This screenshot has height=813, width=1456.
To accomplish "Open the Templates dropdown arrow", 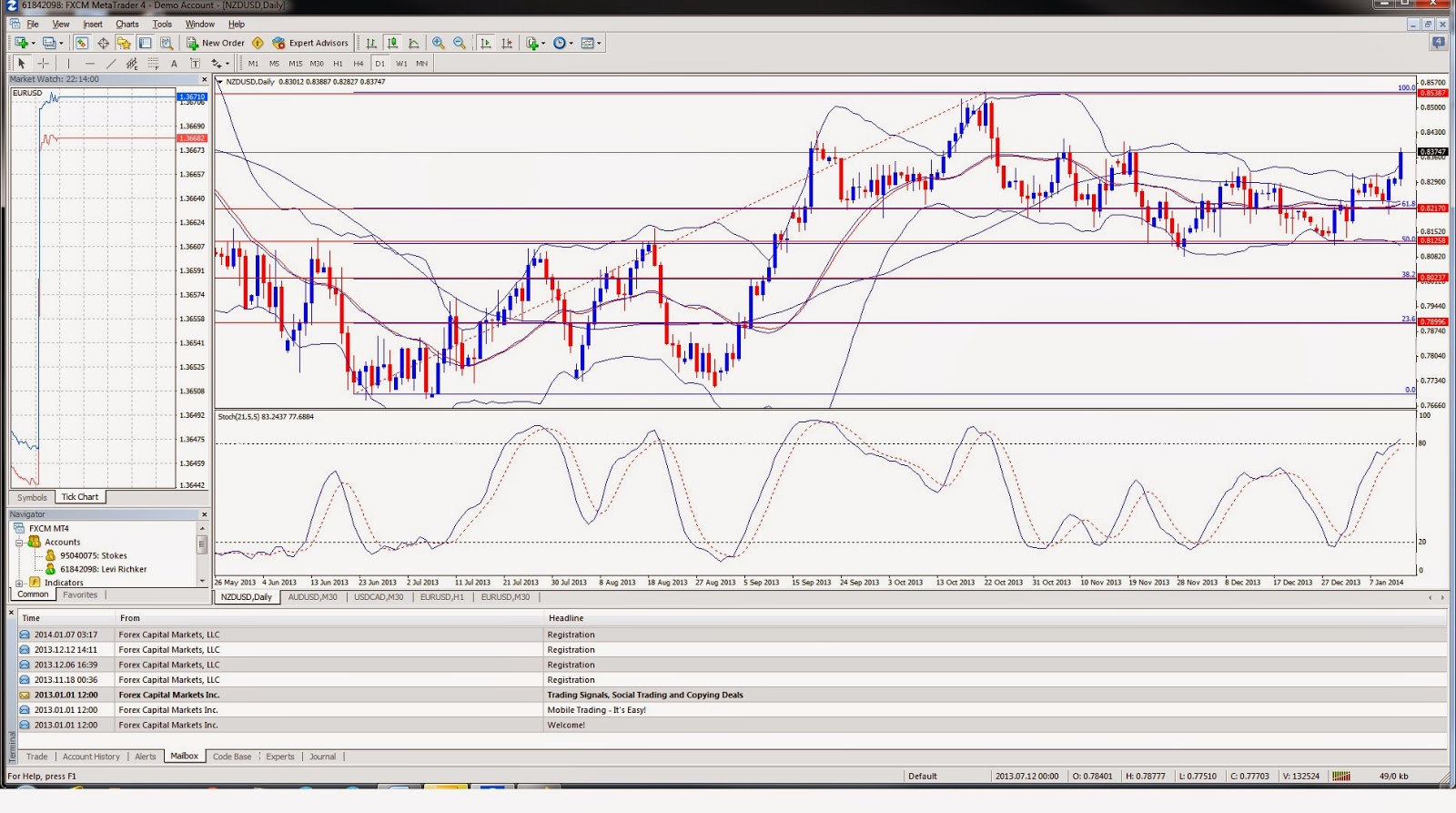I will 599,43.
